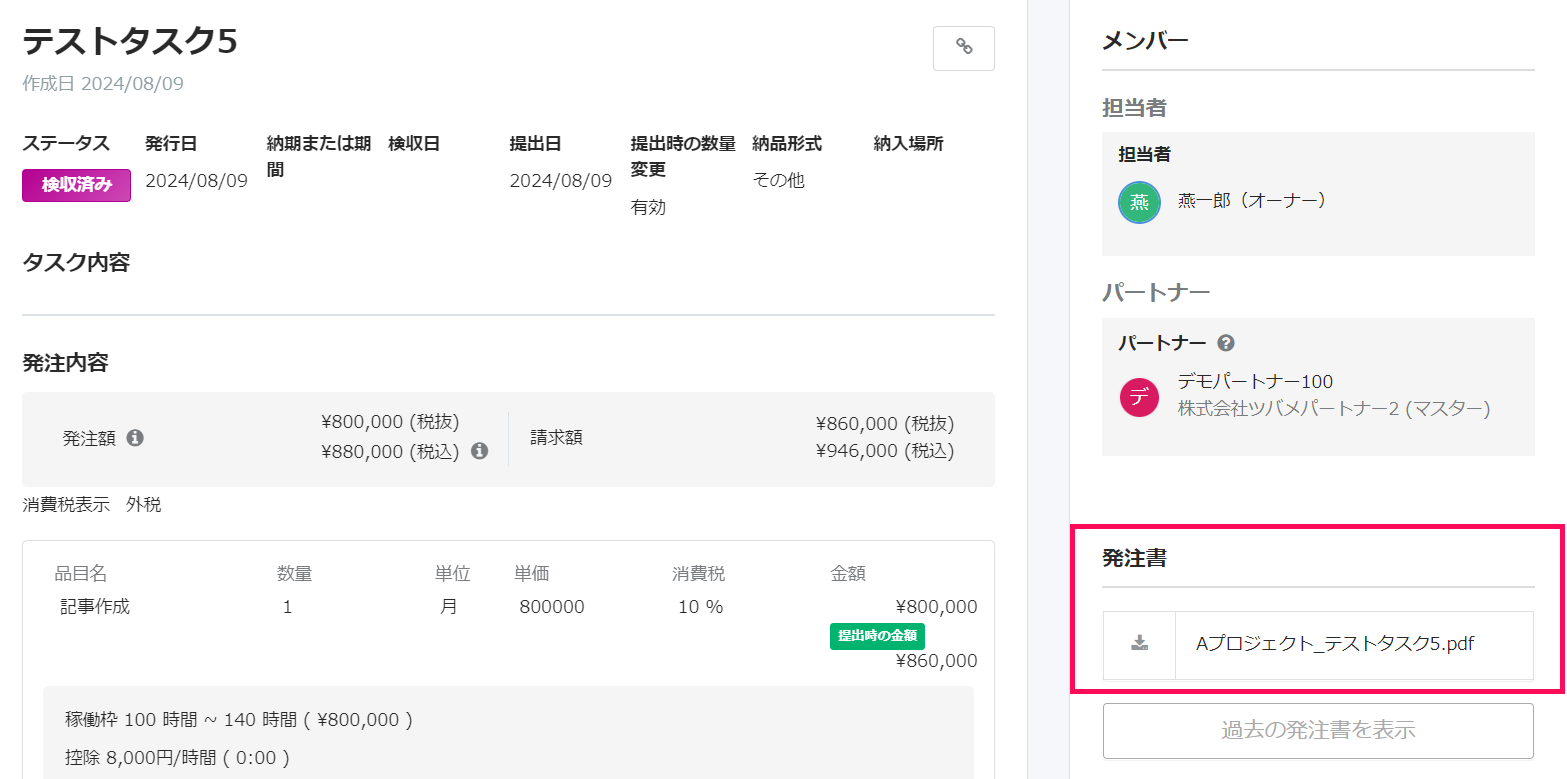
Task: Click the 10 % tax value
Action: click(700, 607)
